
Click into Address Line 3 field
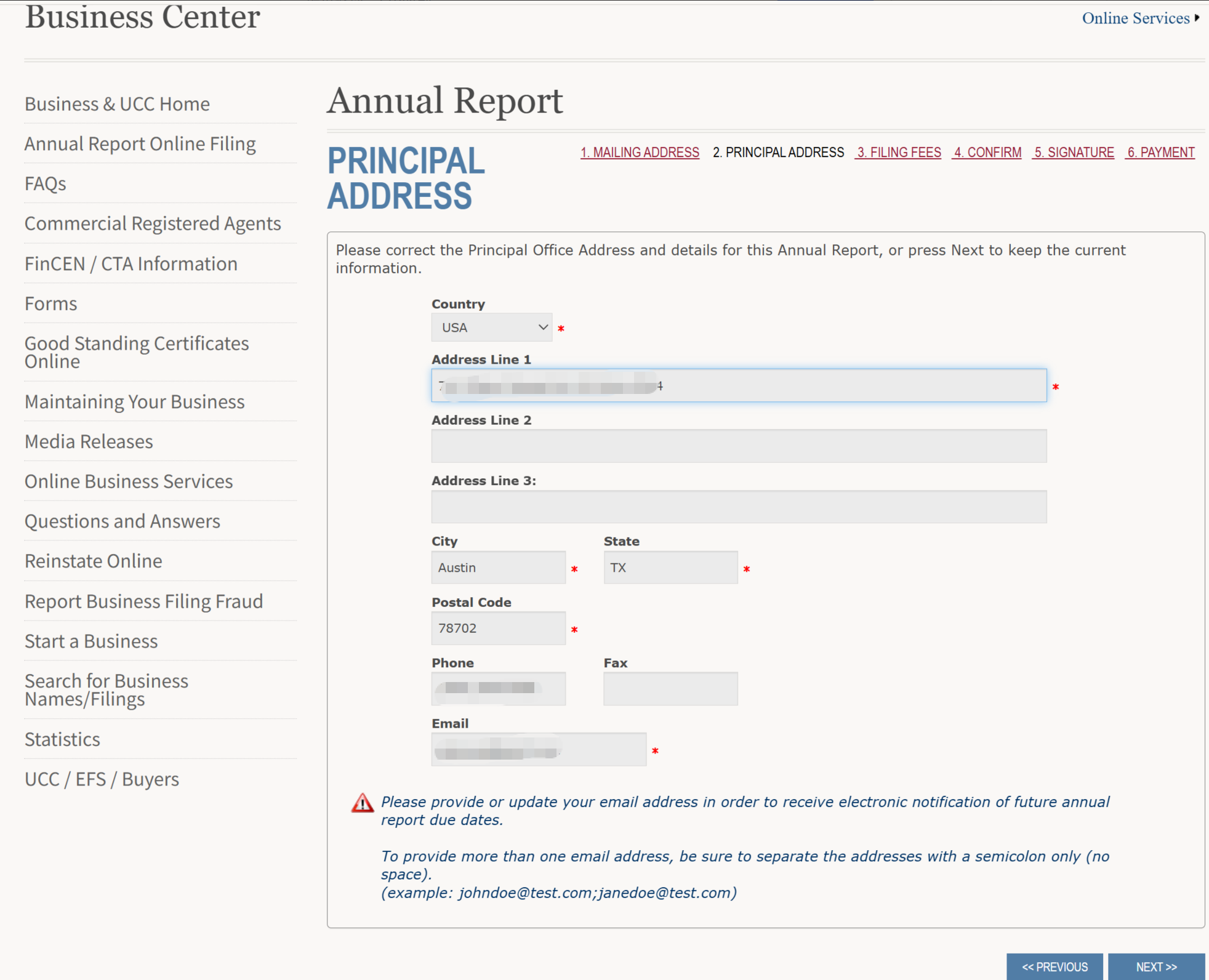pyautogui.click(x=739, y=507)
